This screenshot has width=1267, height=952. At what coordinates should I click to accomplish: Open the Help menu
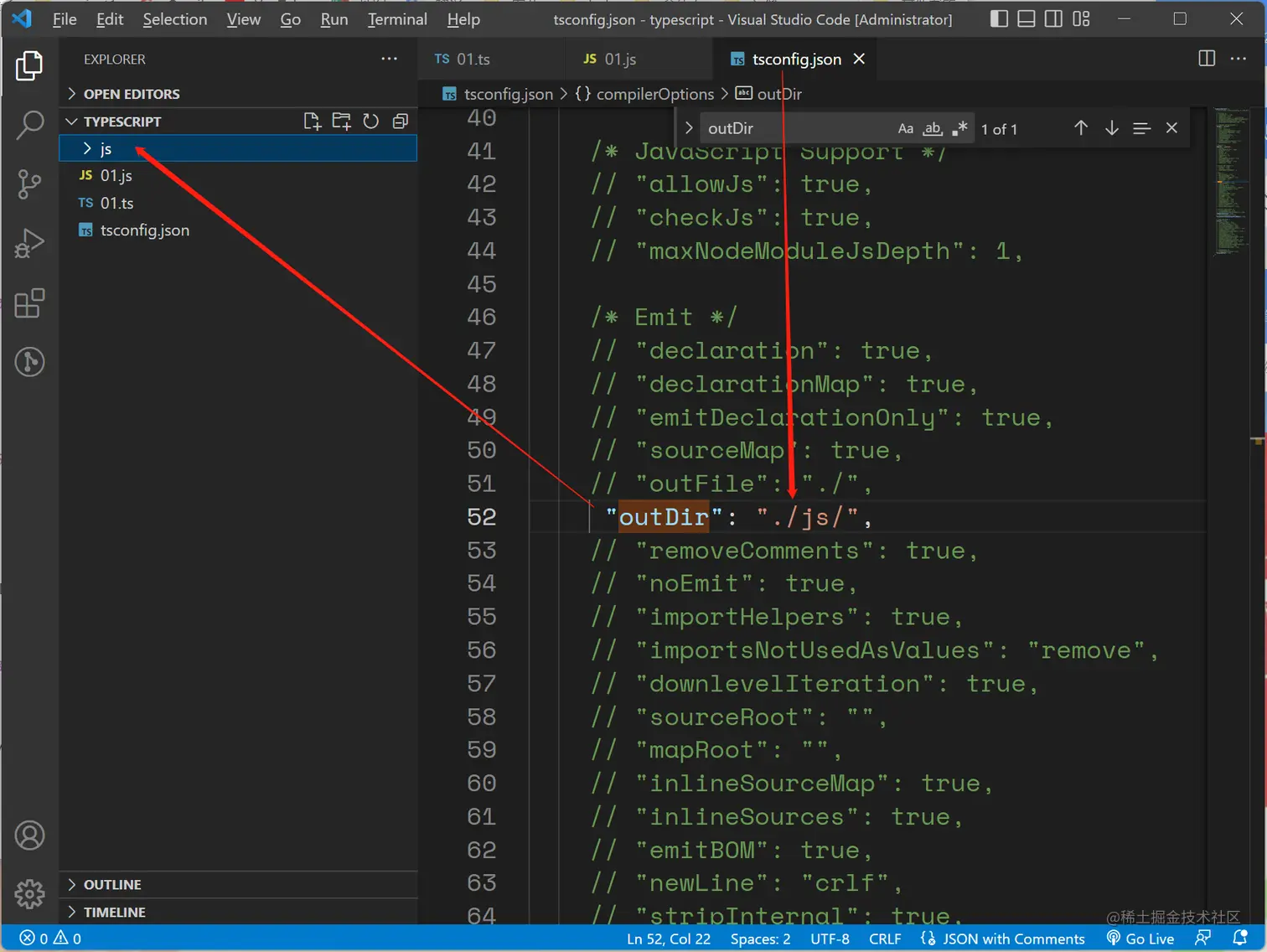coord(463,19)
